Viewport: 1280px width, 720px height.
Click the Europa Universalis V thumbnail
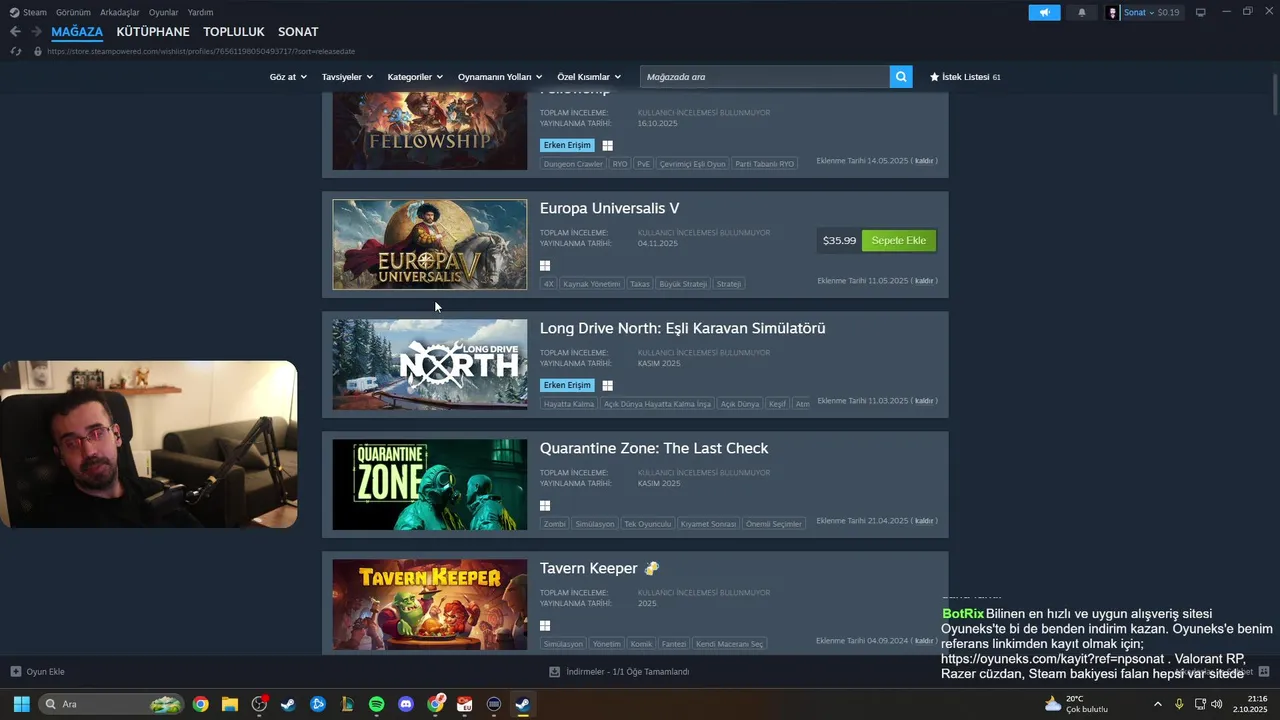(x=430, y=245)
